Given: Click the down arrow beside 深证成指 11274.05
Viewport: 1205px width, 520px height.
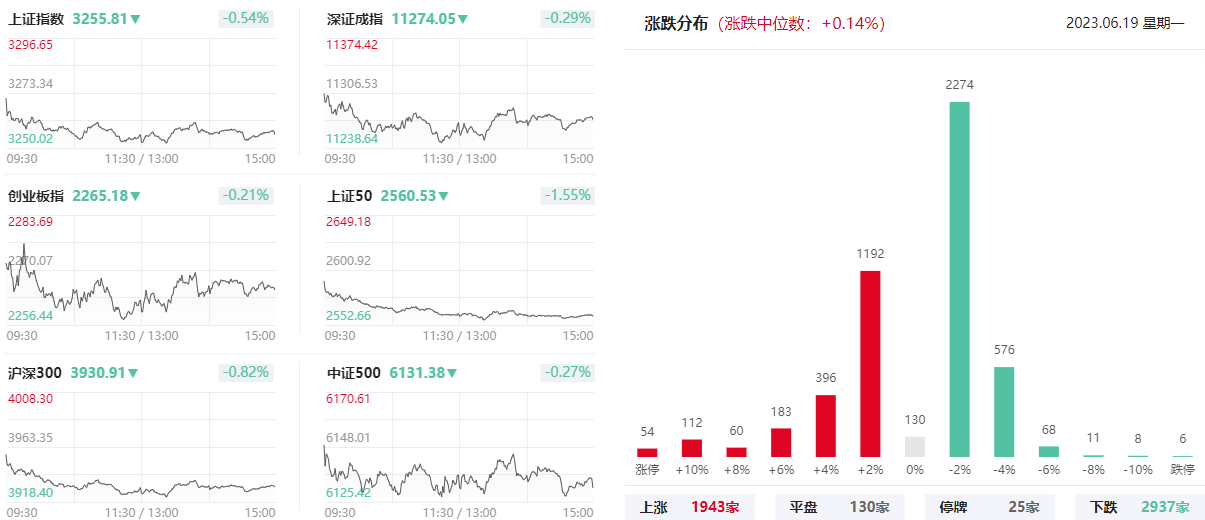Looking at the screenshot, I should click(x=461, y=19).
